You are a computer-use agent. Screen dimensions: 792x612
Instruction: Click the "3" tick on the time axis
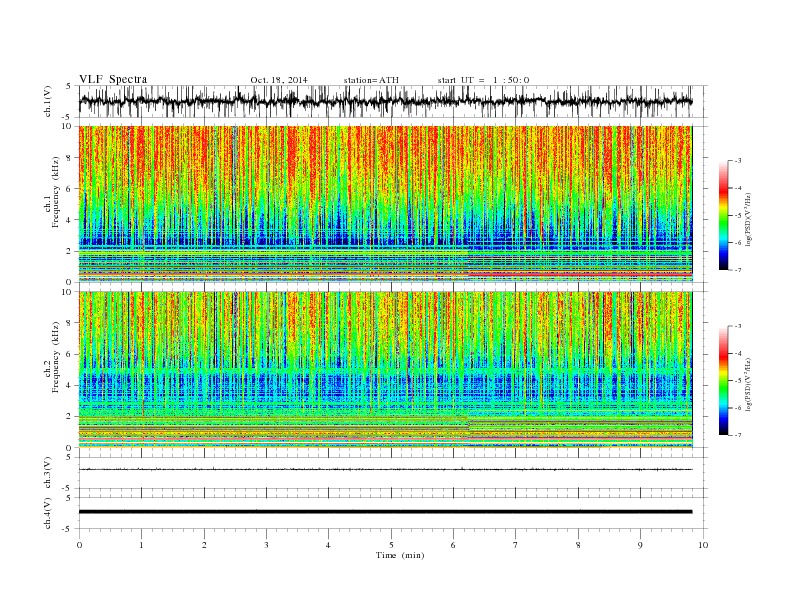click(266, 545)
